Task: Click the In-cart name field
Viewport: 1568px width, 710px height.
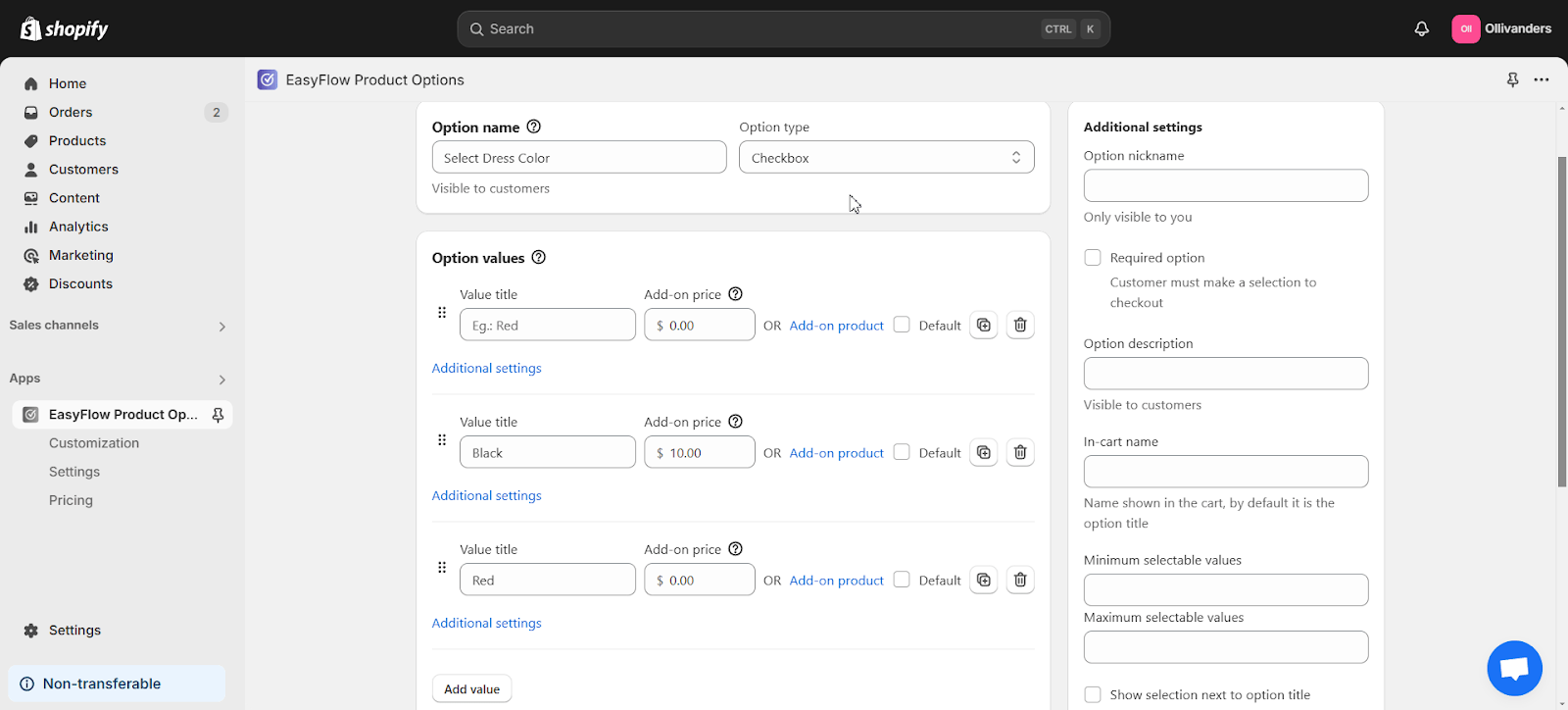Action: pyautogui.click(x=1226, y=471)
